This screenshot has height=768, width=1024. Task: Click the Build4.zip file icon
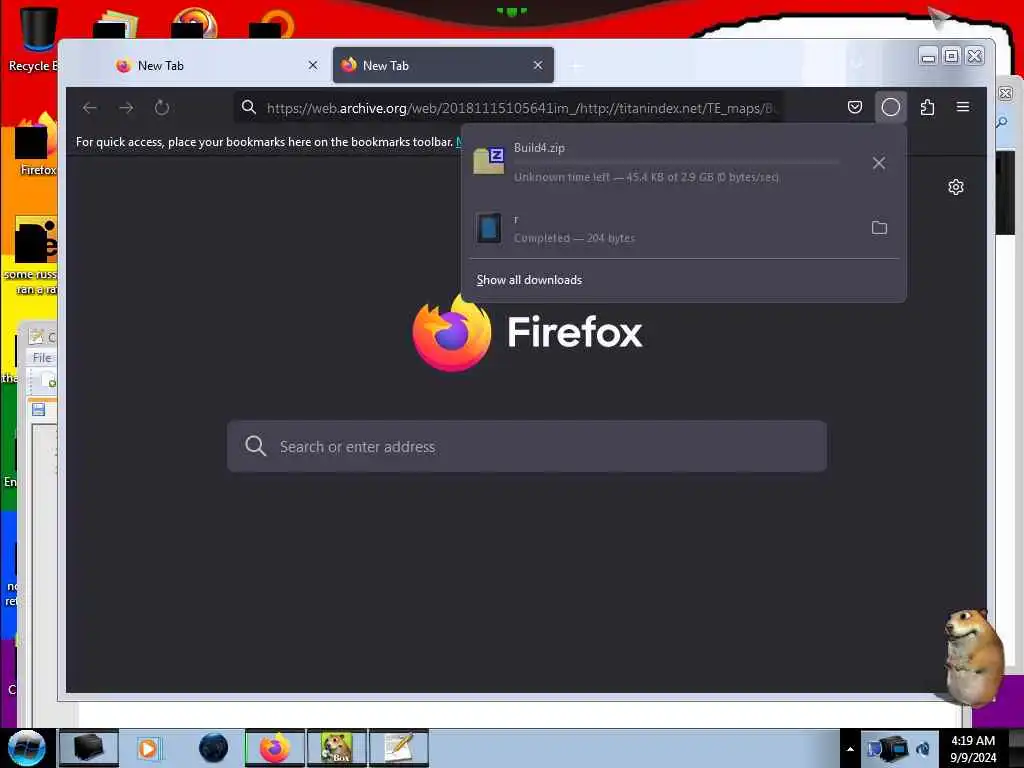tap(488, 161)
